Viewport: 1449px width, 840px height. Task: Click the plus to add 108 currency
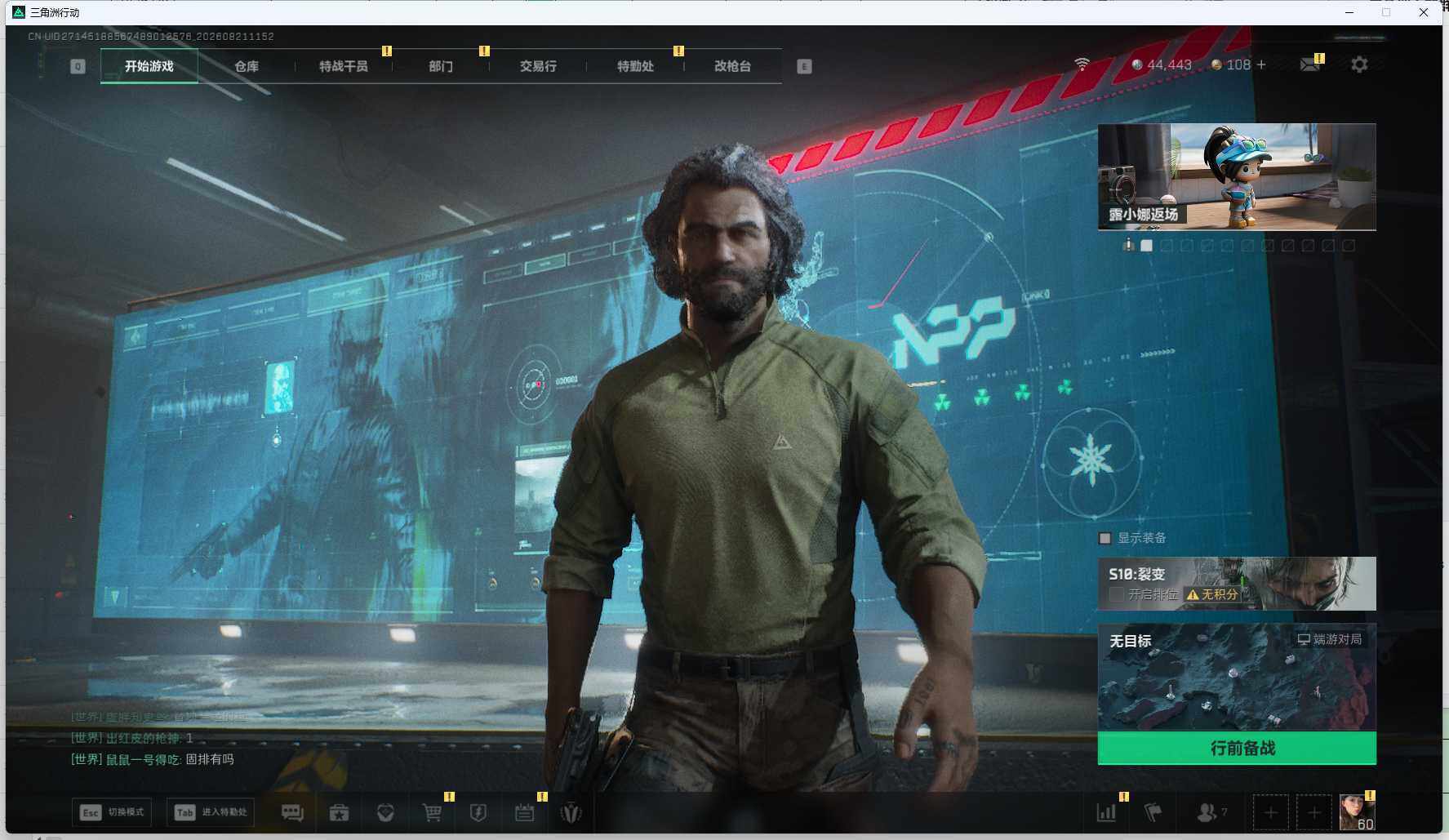(x=1261, y=64)
